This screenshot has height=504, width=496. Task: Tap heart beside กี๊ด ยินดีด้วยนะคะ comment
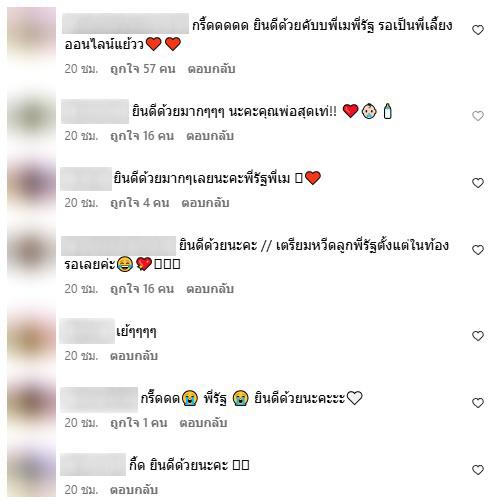coord(478,470)
